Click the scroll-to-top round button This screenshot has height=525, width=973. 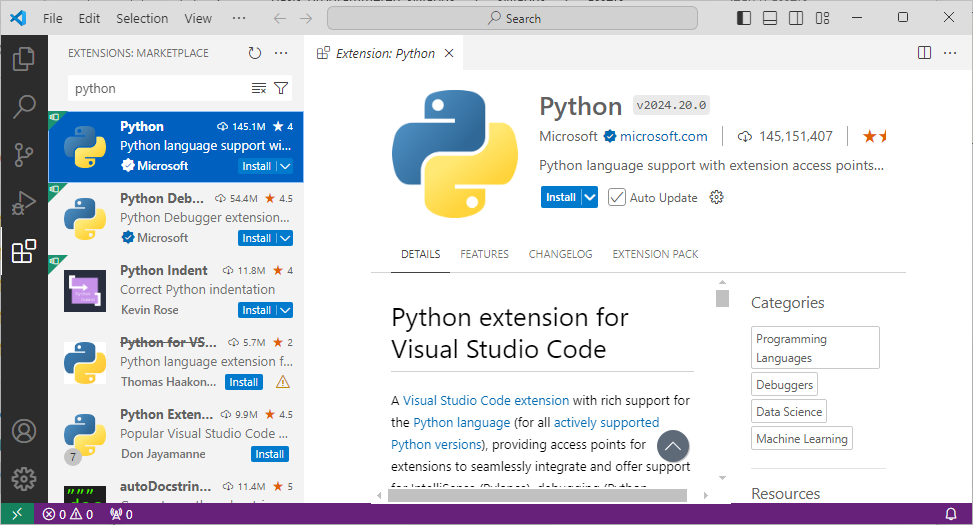click(673, 446)
